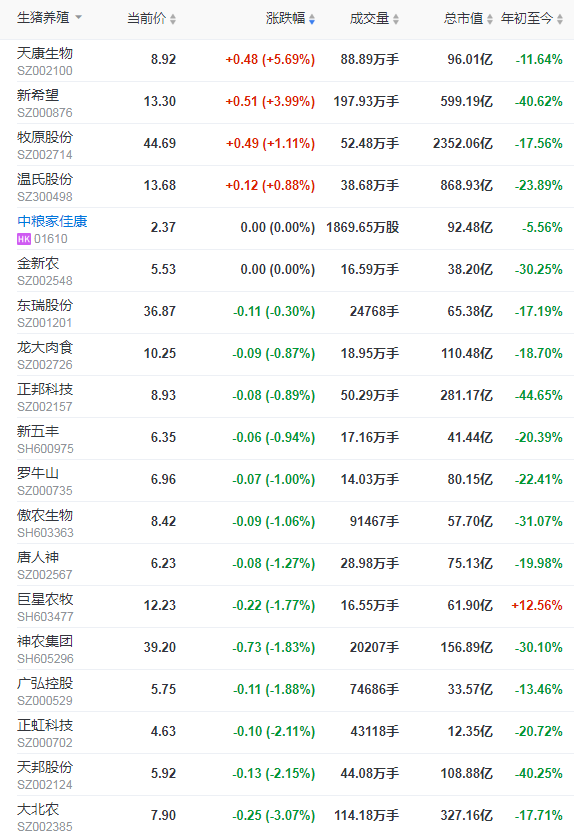The image size is (574, 834).
Task: Click 正邦科技 year-to-date -44.65%
Action: pyautogui.click(x=538, y=396)
